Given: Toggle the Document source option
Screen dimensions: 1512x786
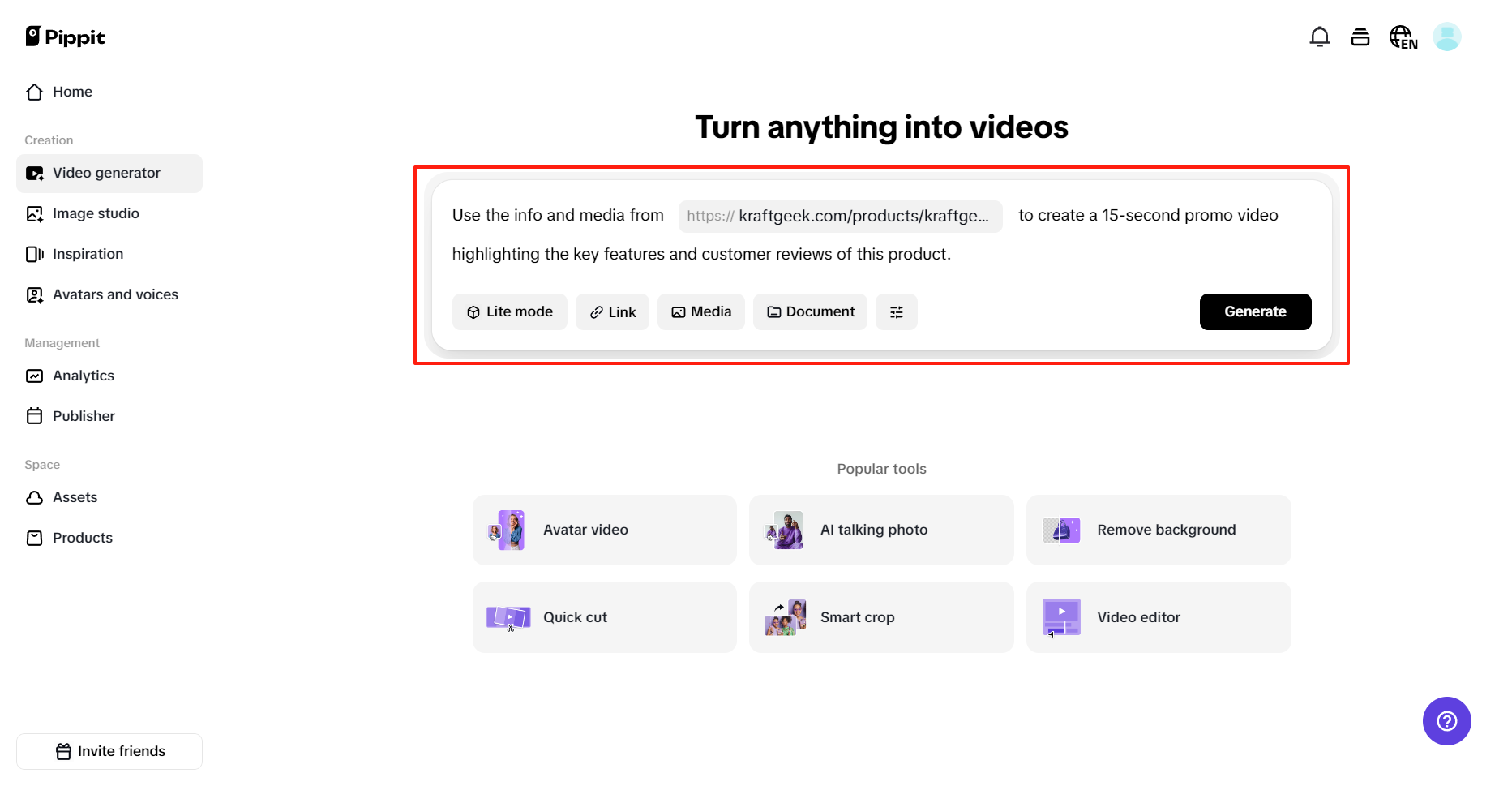Looking at the screenshot, I should click(809, 311).
